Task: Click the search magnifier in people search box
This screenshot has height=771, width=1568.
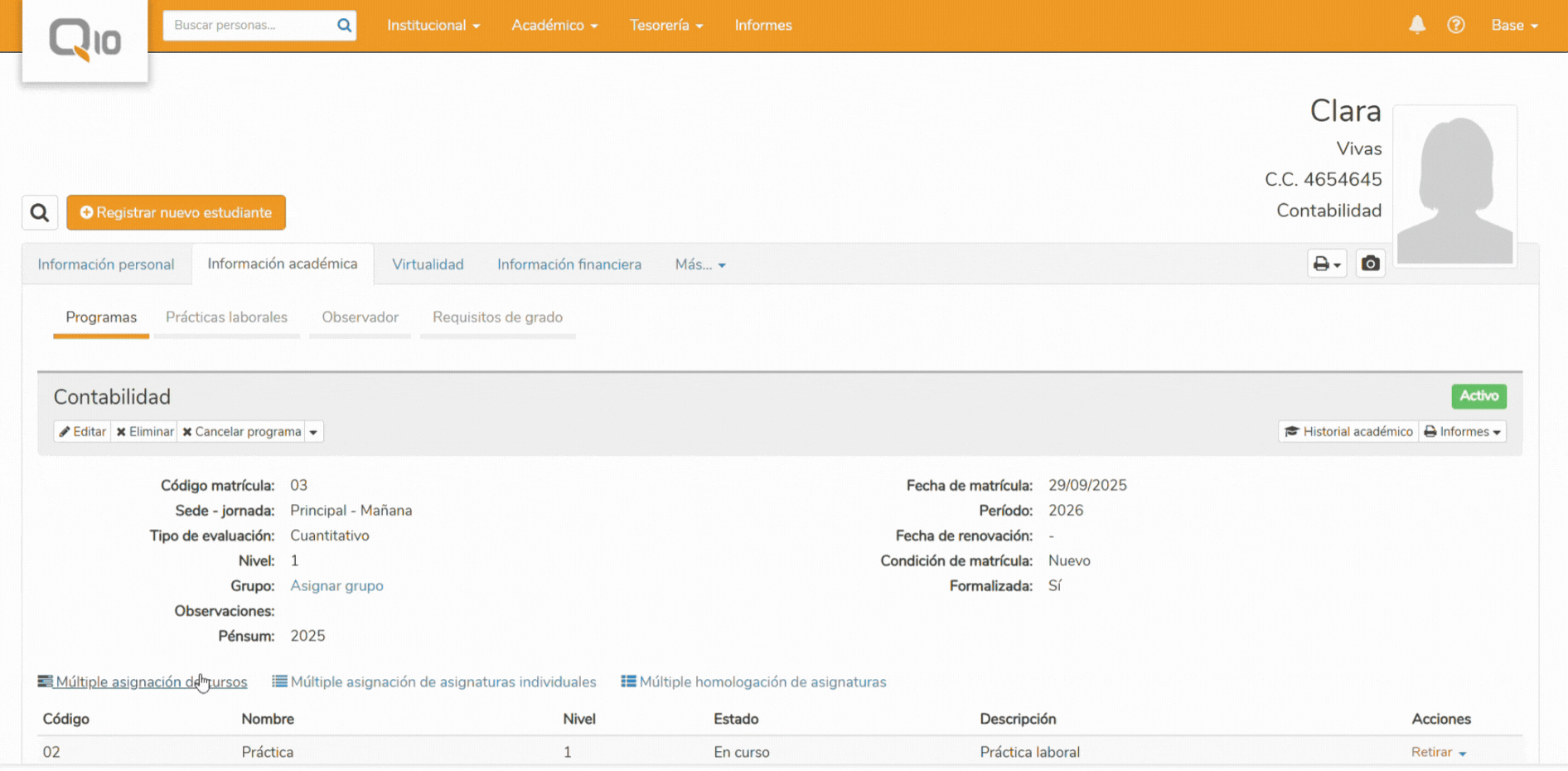Action: 344,26
